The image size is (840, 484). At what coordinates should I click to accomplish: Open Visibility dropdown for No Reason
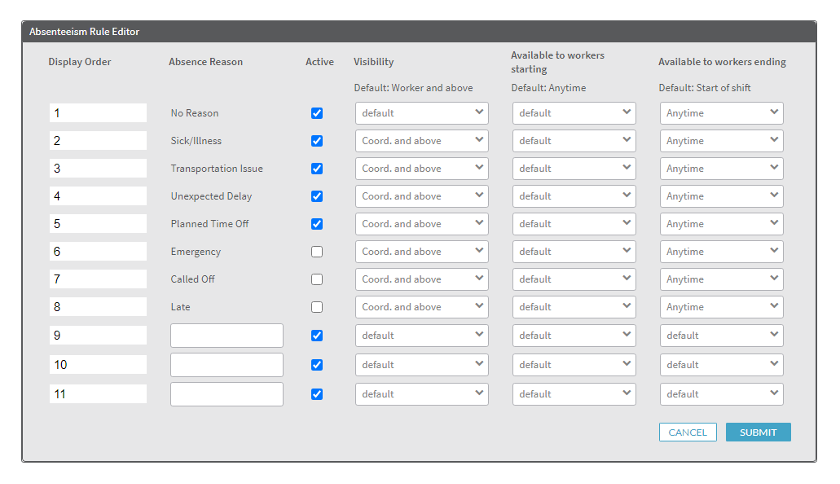tap(422, 113)
